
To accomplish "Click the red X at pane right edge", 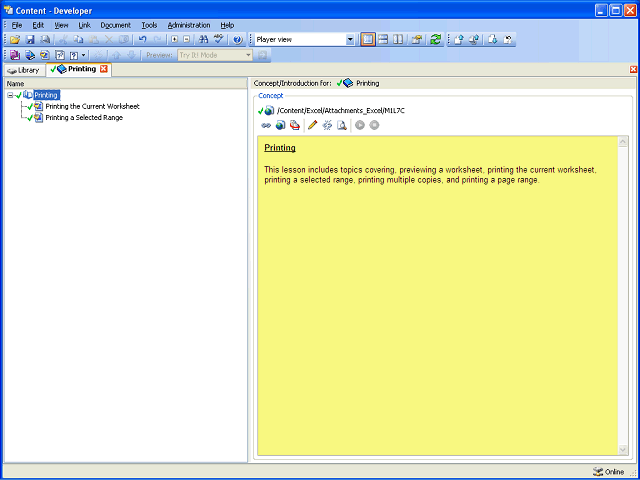I will coord(633,69).
